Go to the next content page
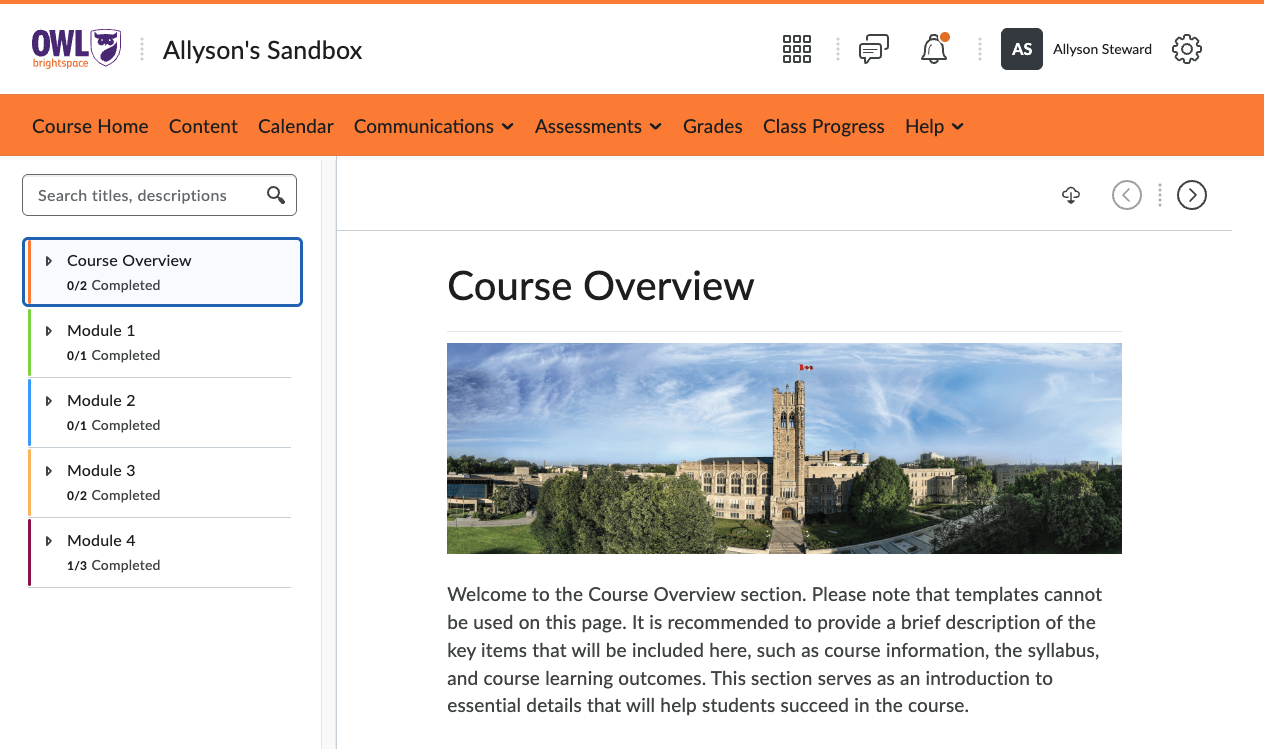 1191,195
